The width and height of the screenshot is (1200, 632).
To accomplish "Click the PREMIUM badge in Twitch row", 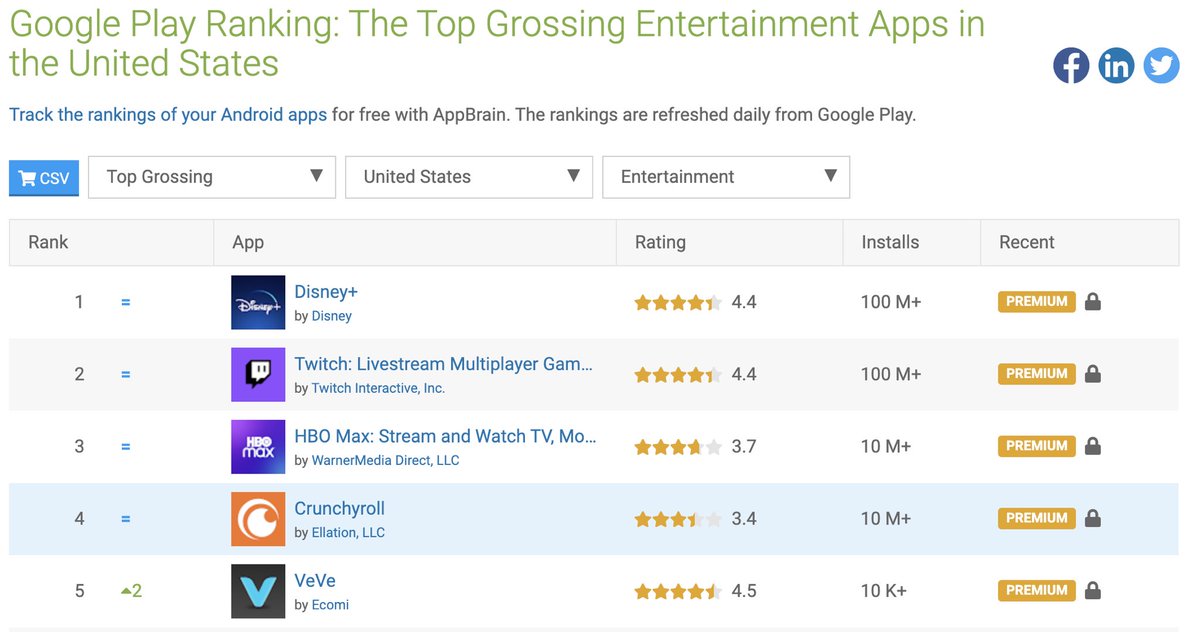I will pos(1037,373).
